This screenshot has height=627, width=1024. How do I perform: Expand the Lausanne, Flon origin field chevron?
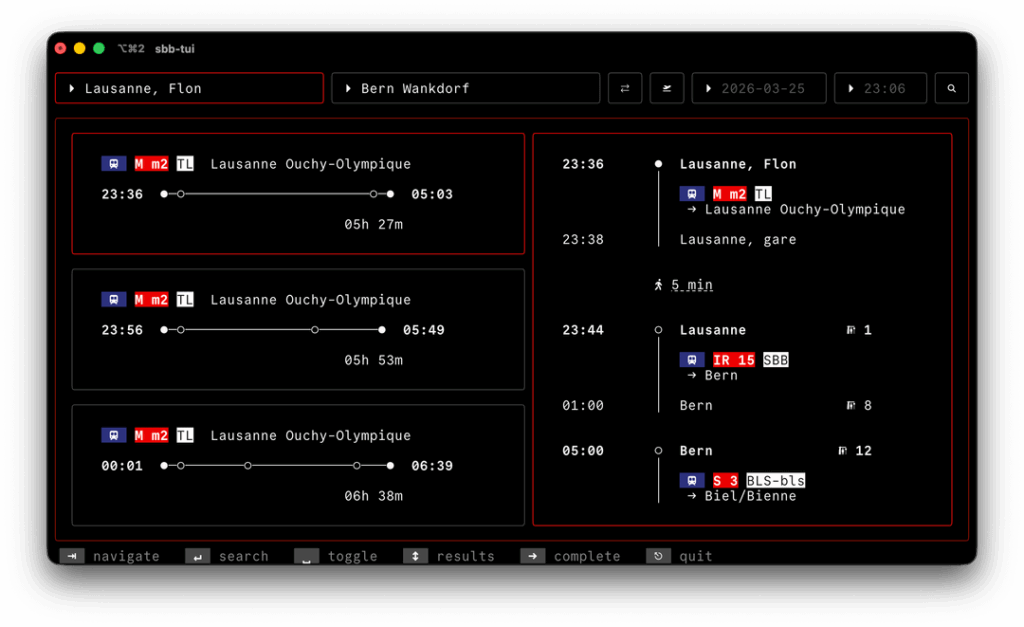point(74,87)
